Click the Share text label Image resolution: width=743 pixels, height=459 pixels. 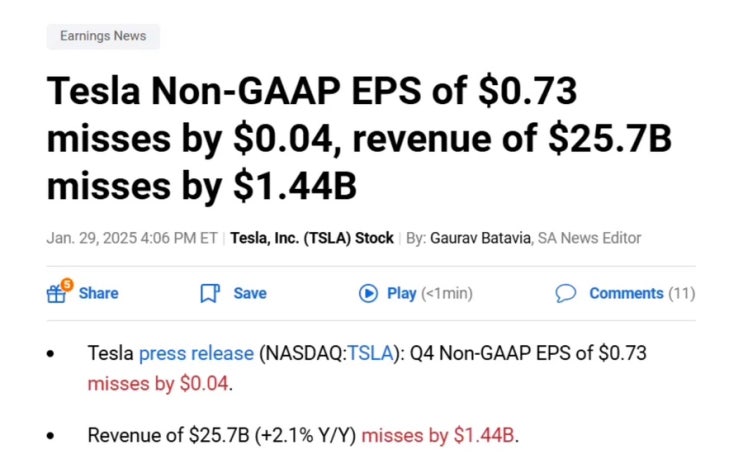pos(98,293)
